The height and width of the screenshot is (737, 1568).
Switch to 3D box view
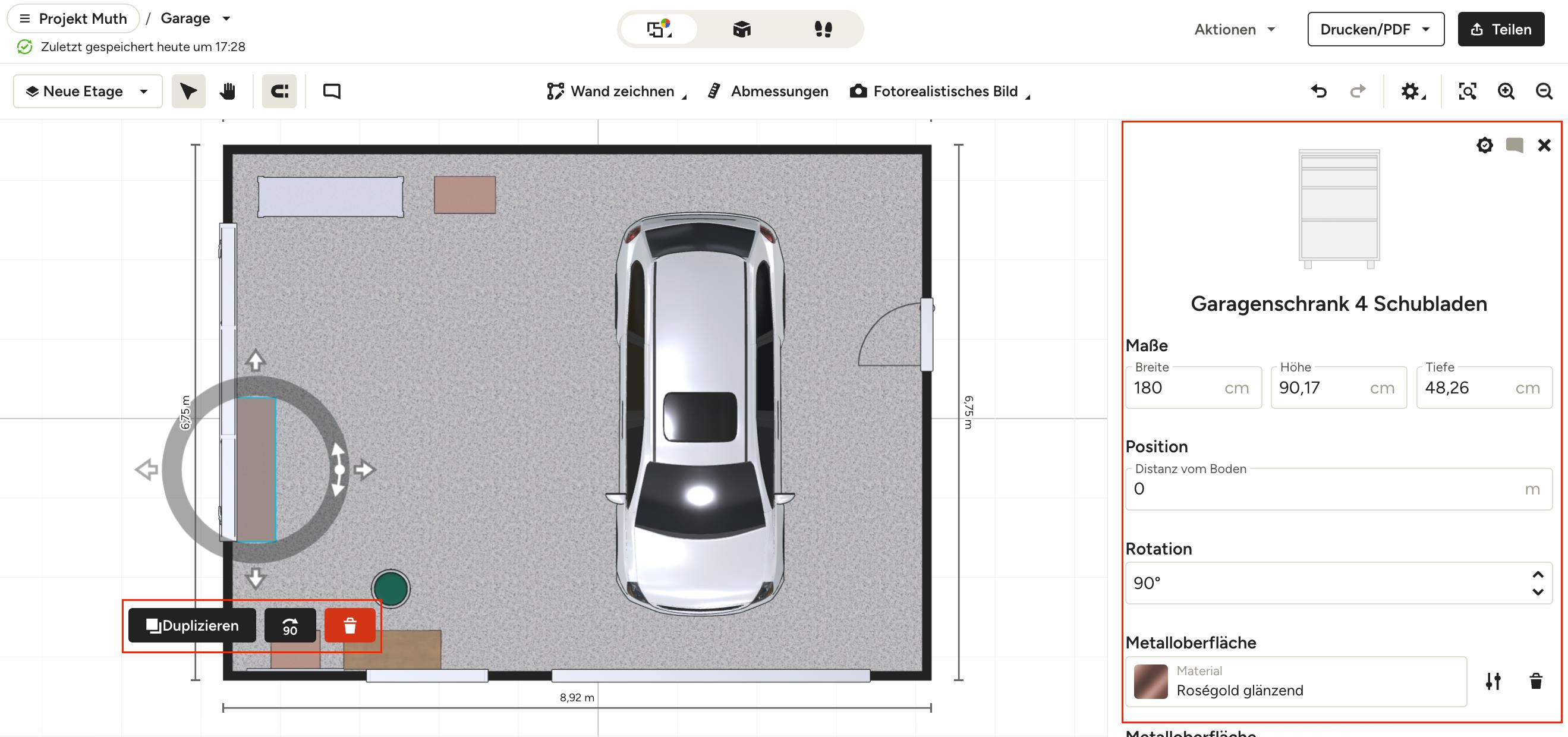tap(741, 29)
